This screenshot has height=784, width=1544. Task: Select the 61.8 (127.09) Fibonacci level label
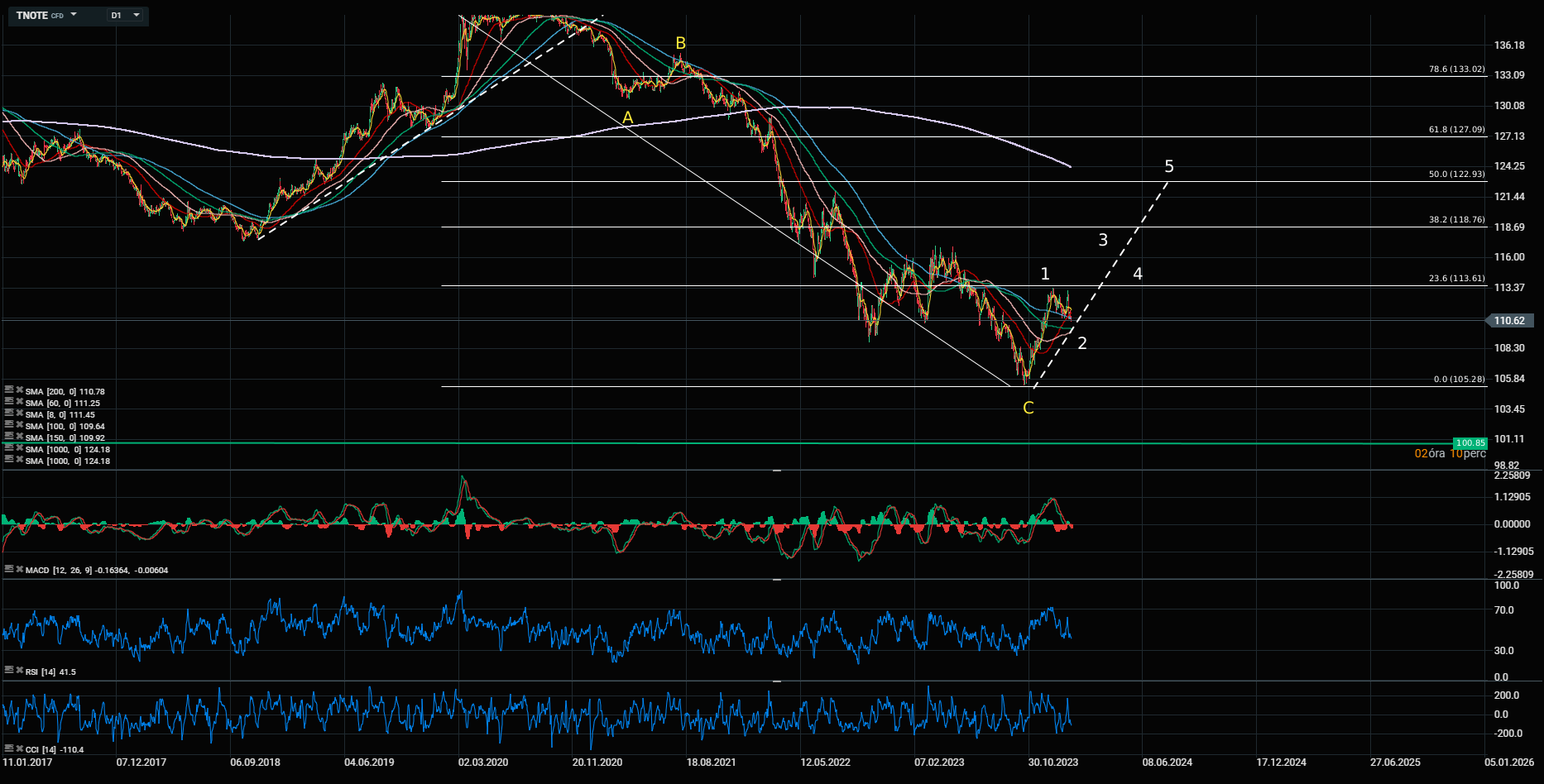[1456, 130]
